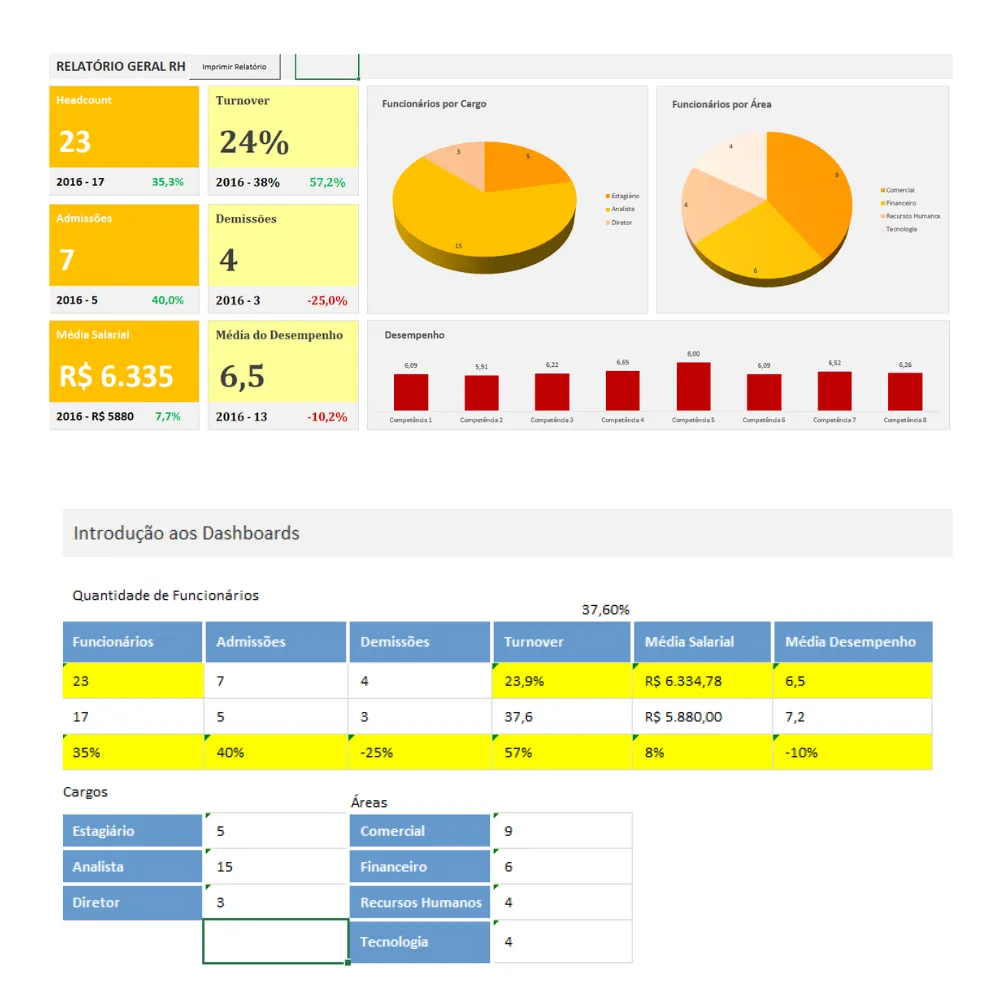Click the Competência 5 red bar
The width and height of the screenshot is (1000, 1000).
(x=693, y=386)
